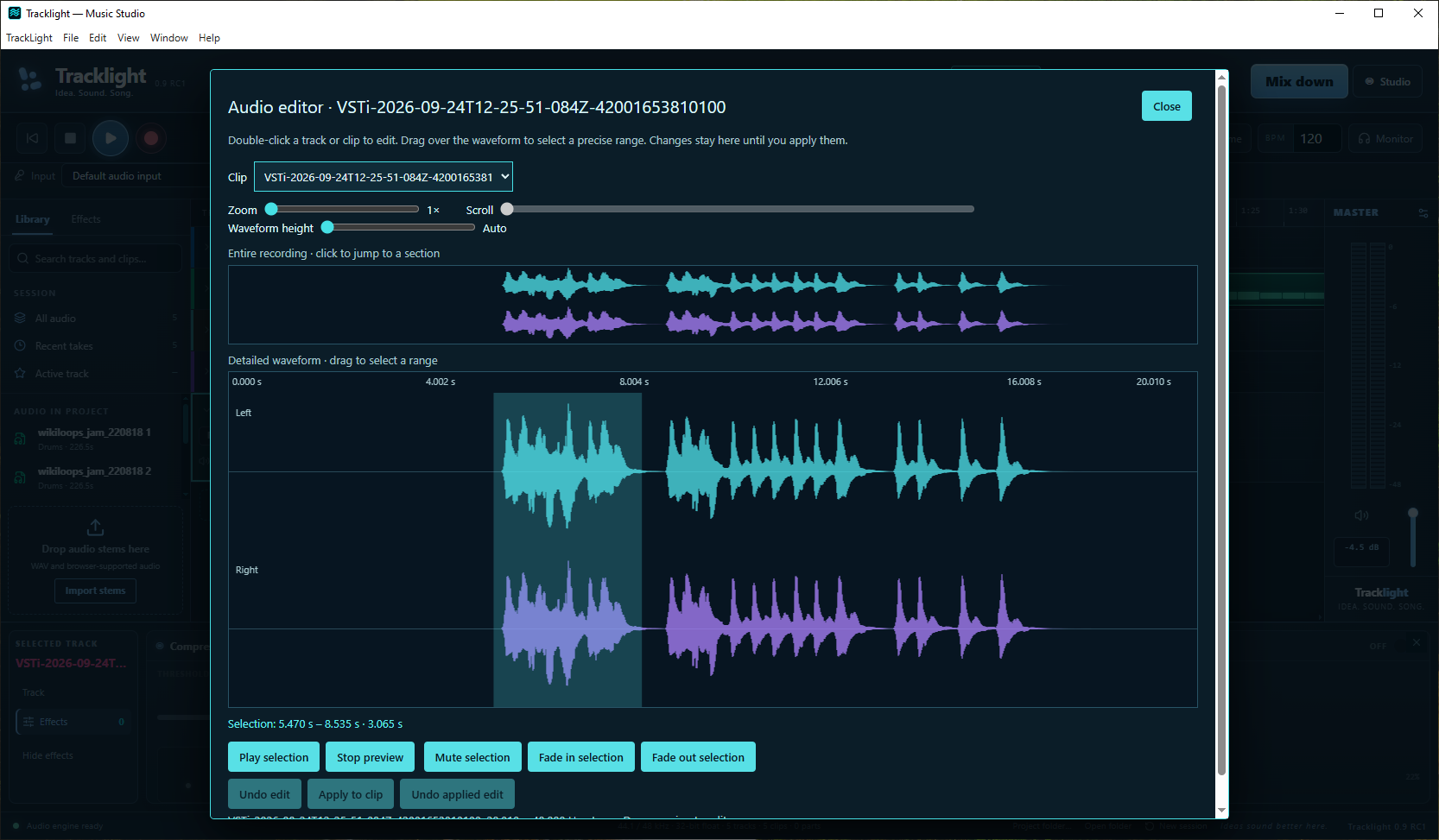The width and height of the screenshot is (1439, 840).
Task: Click the Right channel detailed waveform
Action: (713, 628)
